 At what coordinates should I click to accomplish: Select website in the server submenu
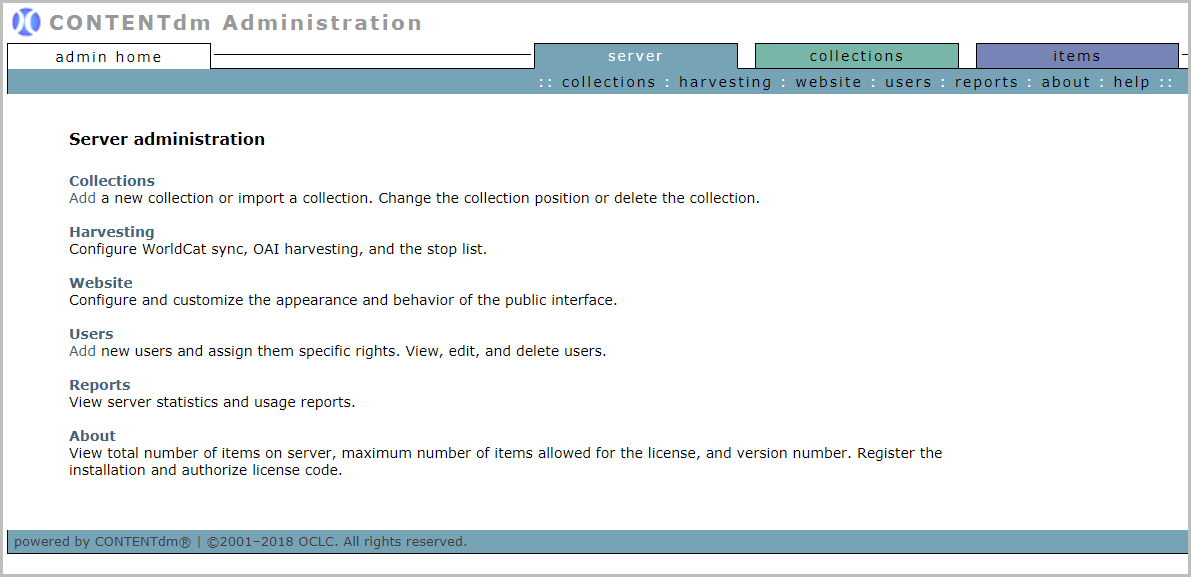829,82
